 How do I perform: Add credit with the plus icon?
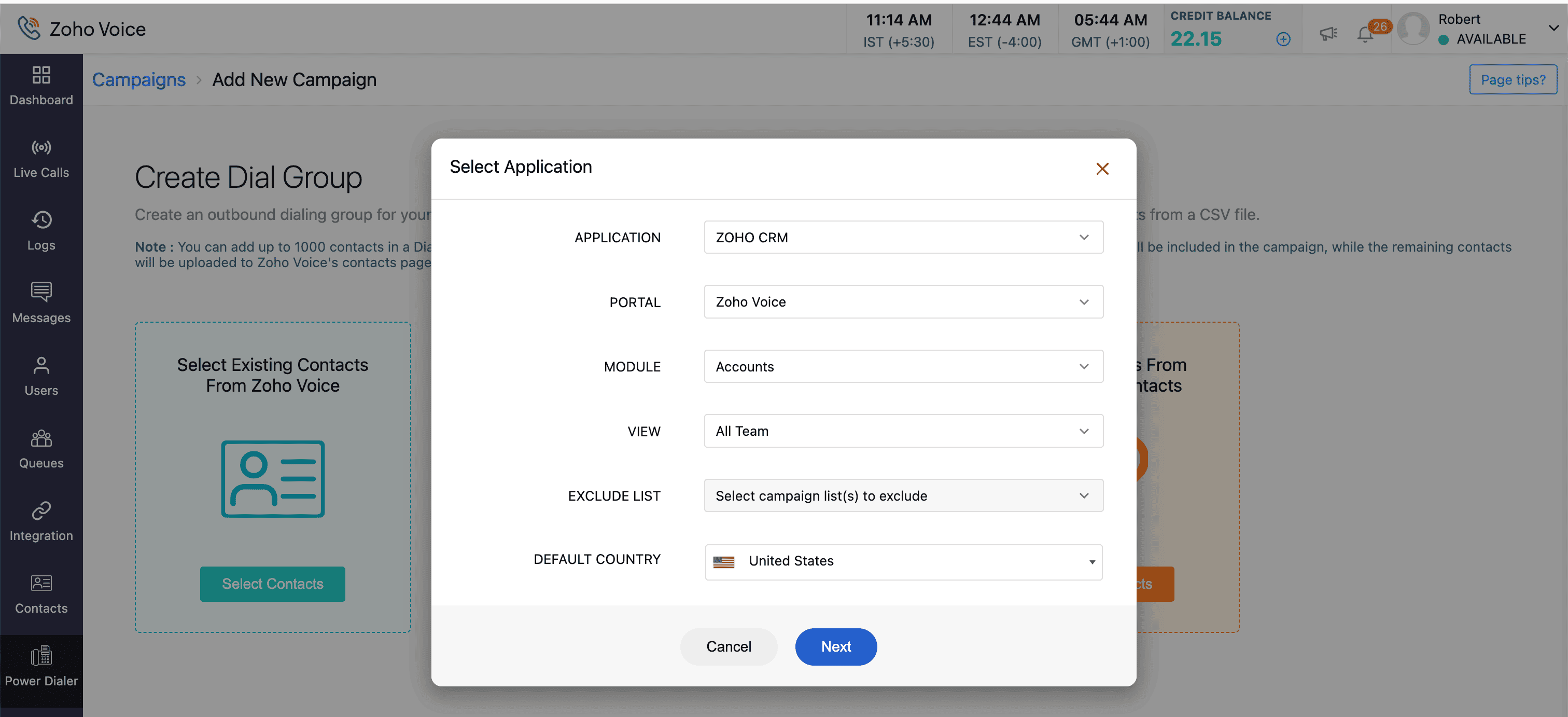[x=1282, y=39]
